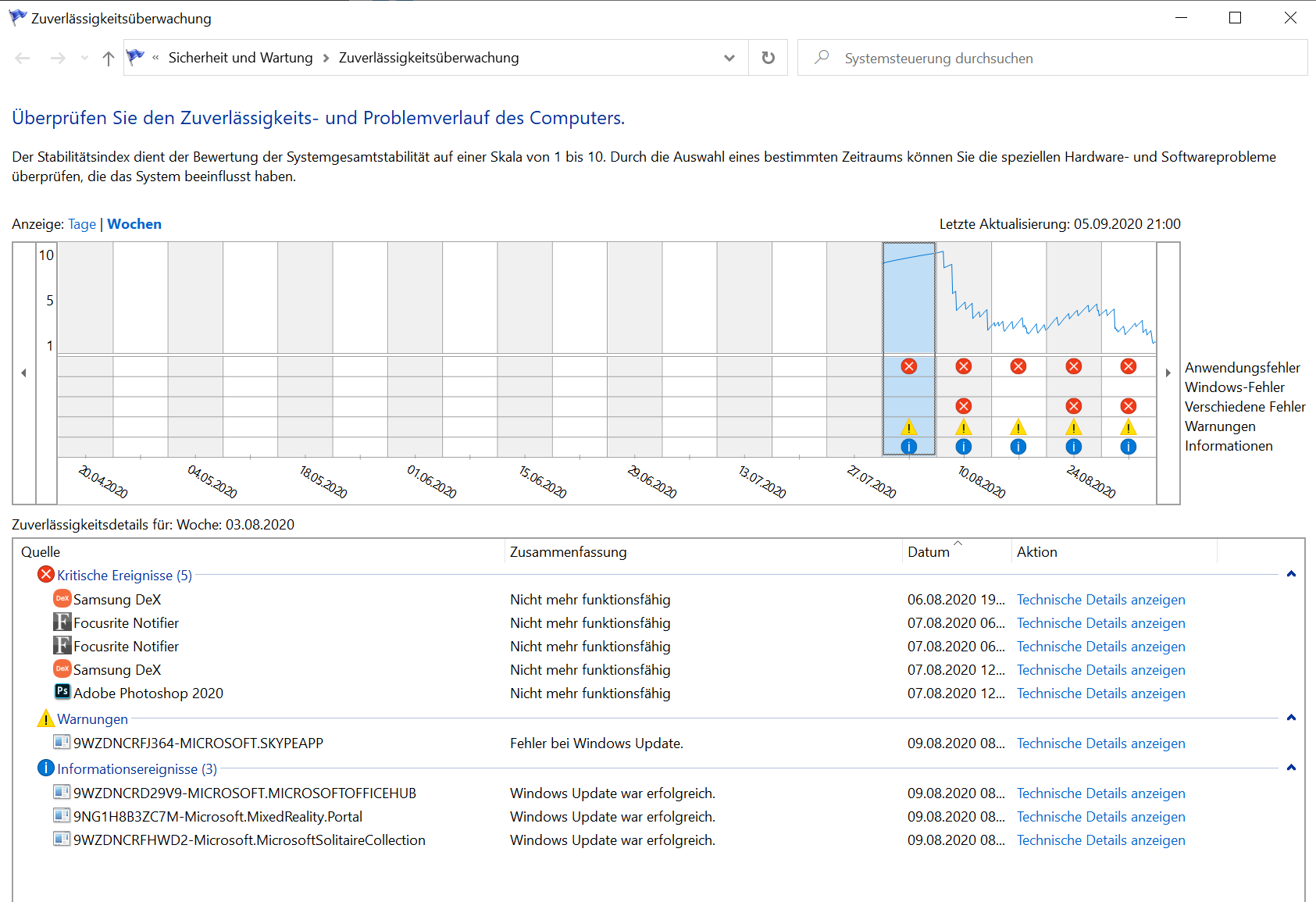Viewport: 1316px width, 902px height.
Task: Click the Warnungen triangle for week 24.08.2020
Action: tap(1074, 427)
